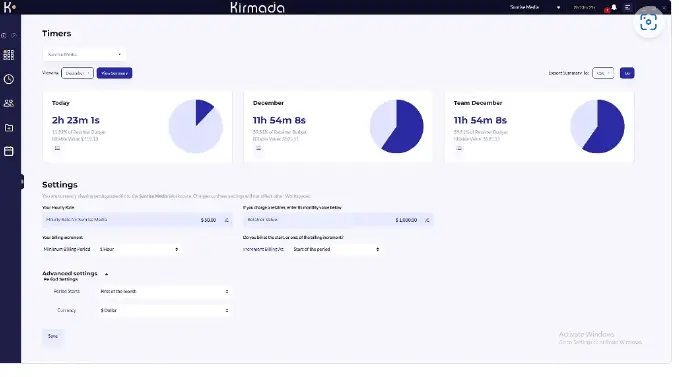Click the Settings heading
Image resolution: width=679 pixels, height=377 pixels.
click(x=60, y=185)
